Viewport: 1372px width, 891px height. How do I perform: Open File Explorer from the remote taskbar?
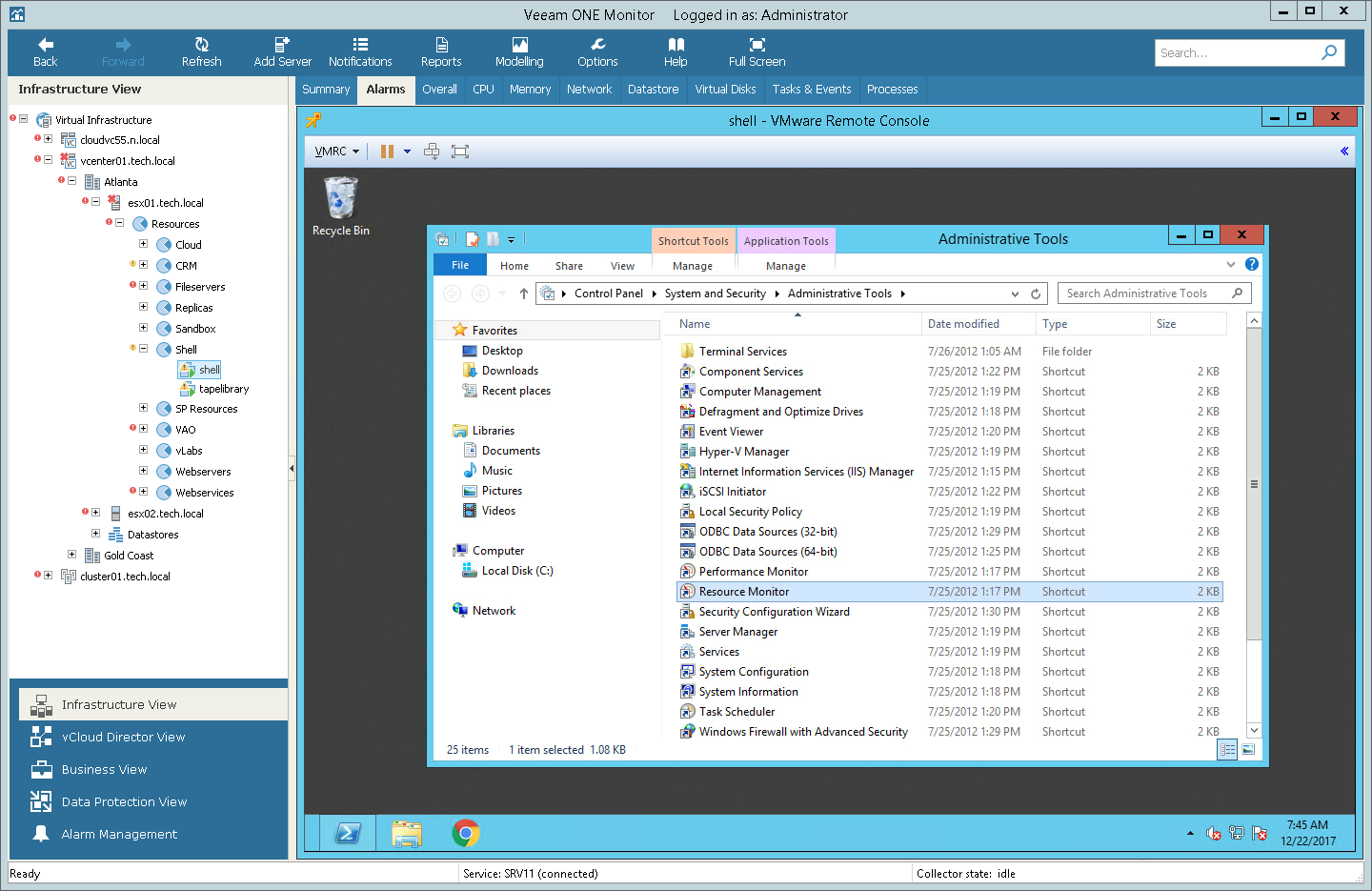407,834
